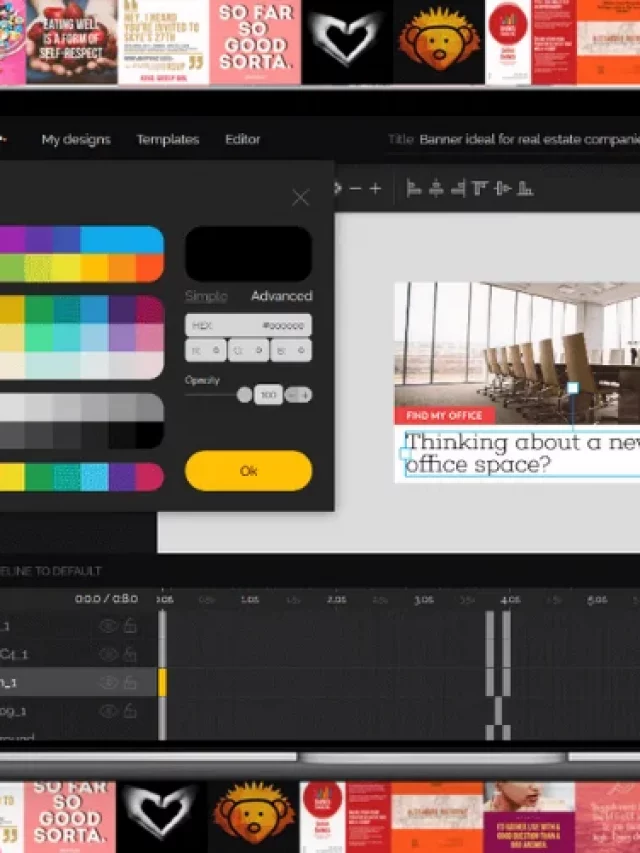Open the My designs menu
Viewport: 640px width, 853px height.
(76, 139)
